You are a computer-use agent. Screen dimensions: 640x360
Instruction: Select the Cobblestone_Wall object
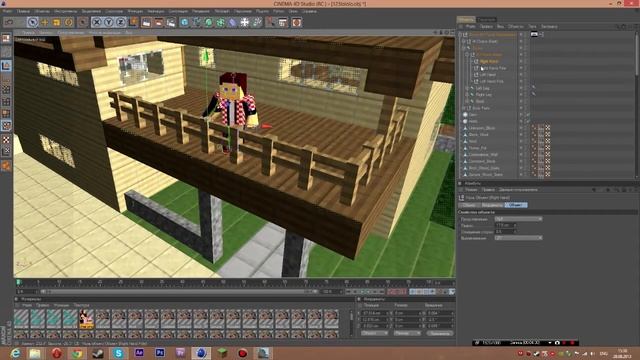click(x=483, y=155)
